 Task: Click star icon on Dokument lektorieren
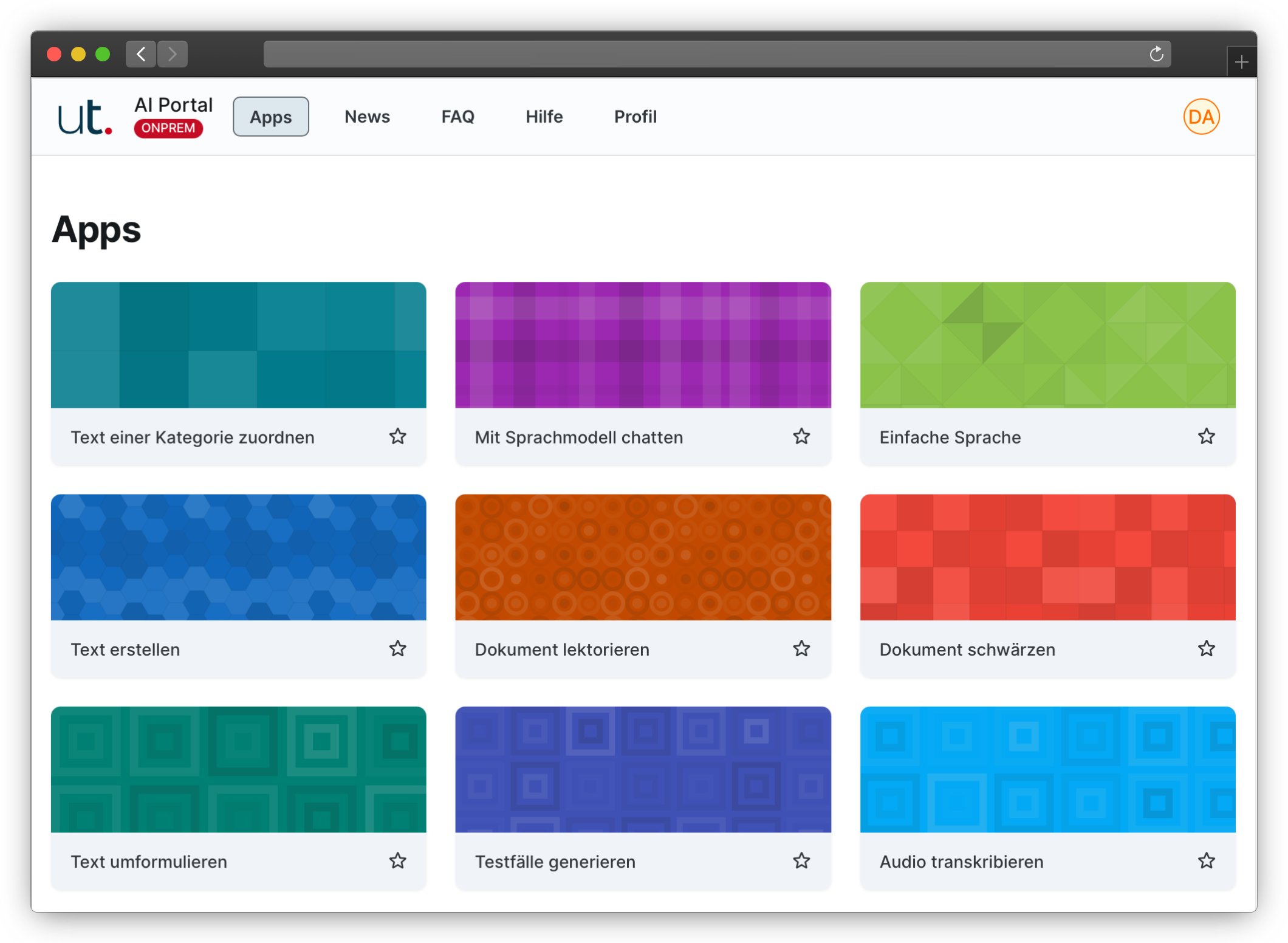801,648
